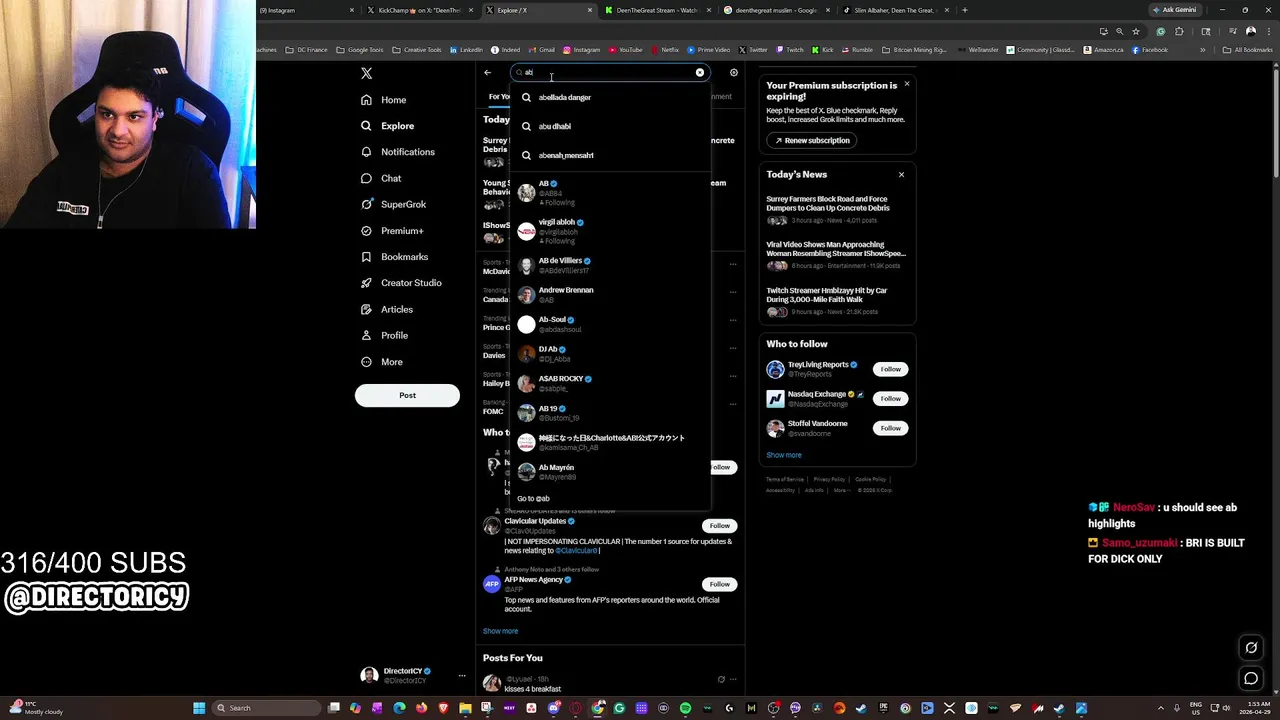Open Ab-Soul profile result
The image size is (1280, 720).
pyautogui.click(x=610, y=324)
